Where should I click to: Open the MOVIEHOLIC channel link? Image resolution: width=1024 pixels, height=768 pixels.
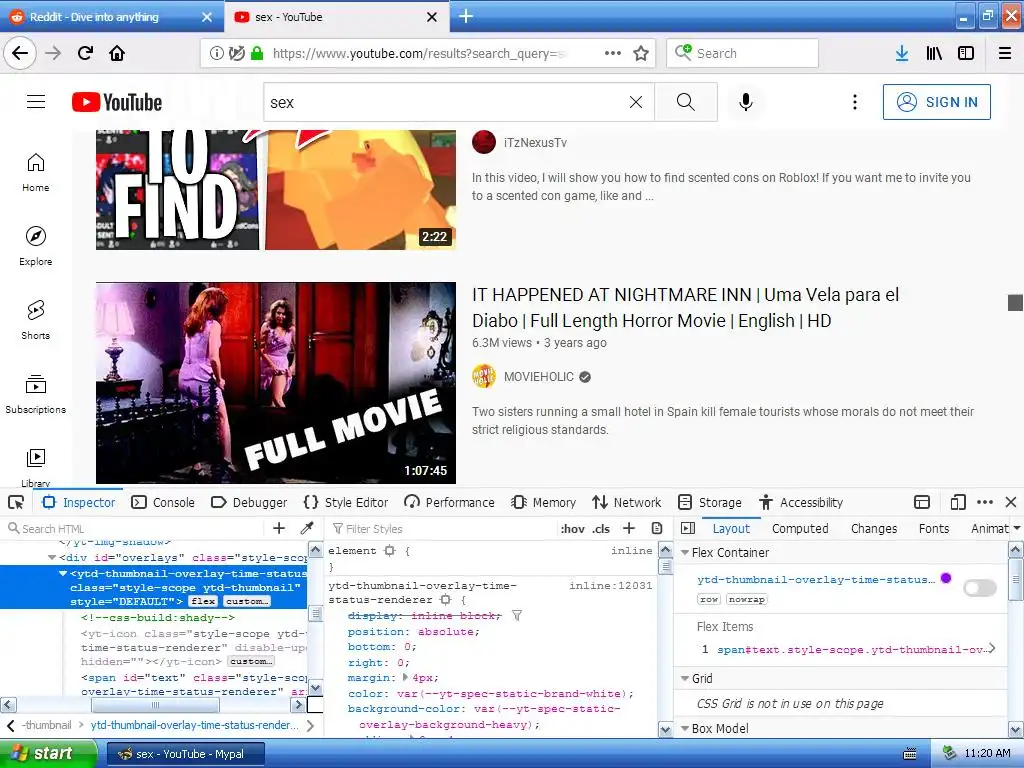click(539, 377)
